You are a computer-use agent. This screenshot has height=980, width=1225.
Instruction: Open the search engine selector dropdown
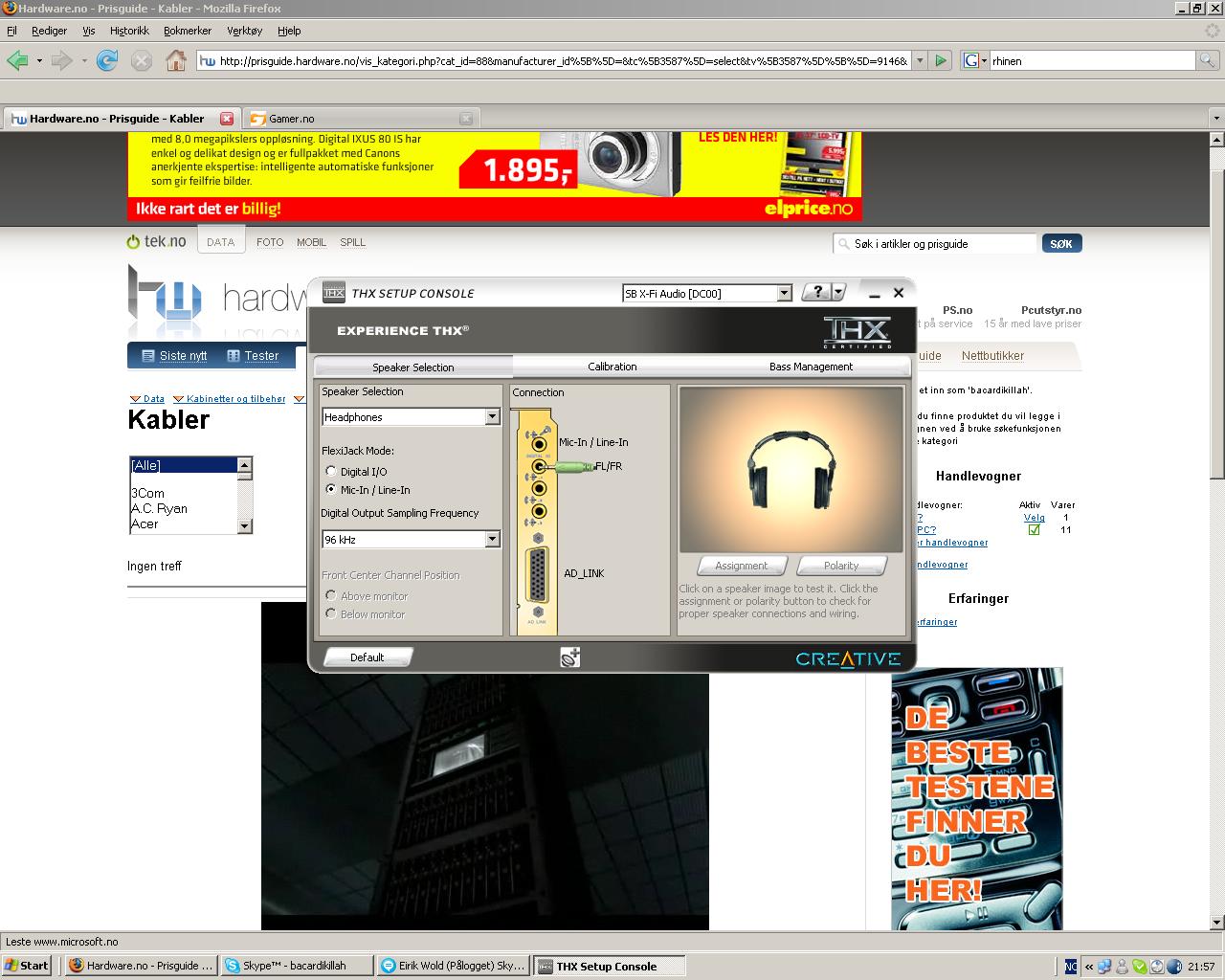(975, 61)
